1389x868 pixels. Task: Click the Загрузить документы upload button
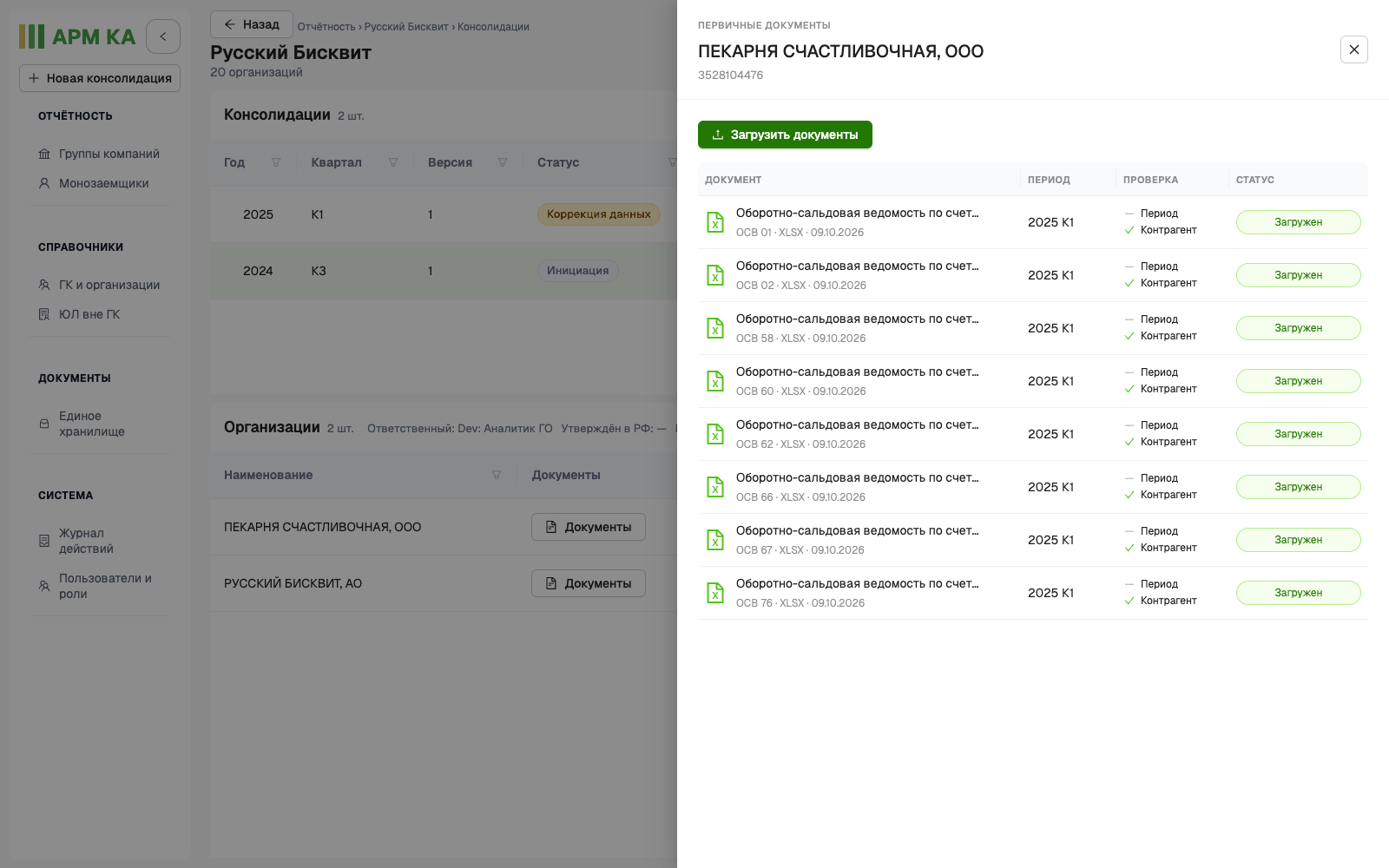click(785, 135)
